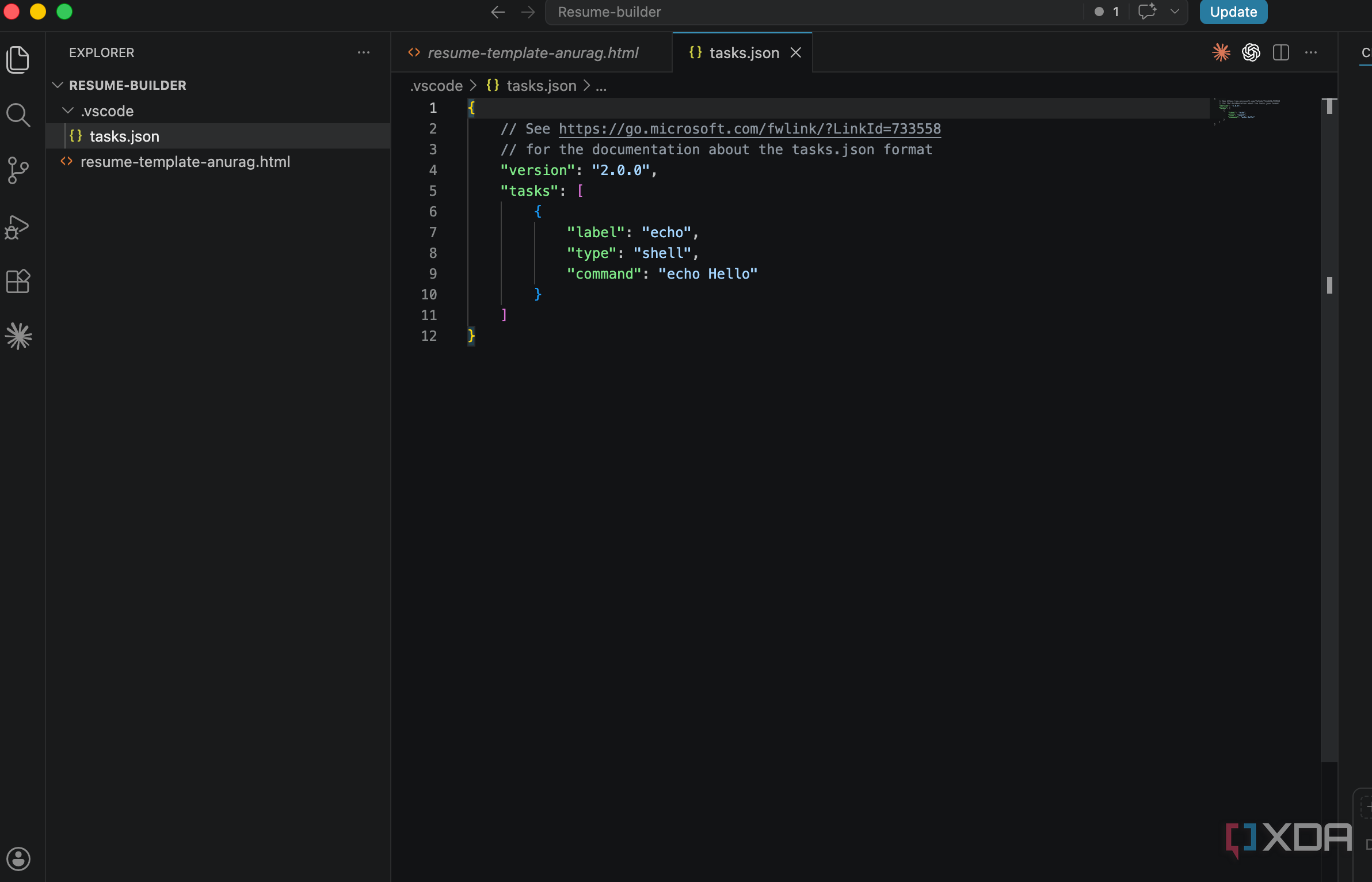Image resolution: width=1372 pixels, height=882 pixels.
Task: Open the Accounts menu icon
Action: (18, 858)
